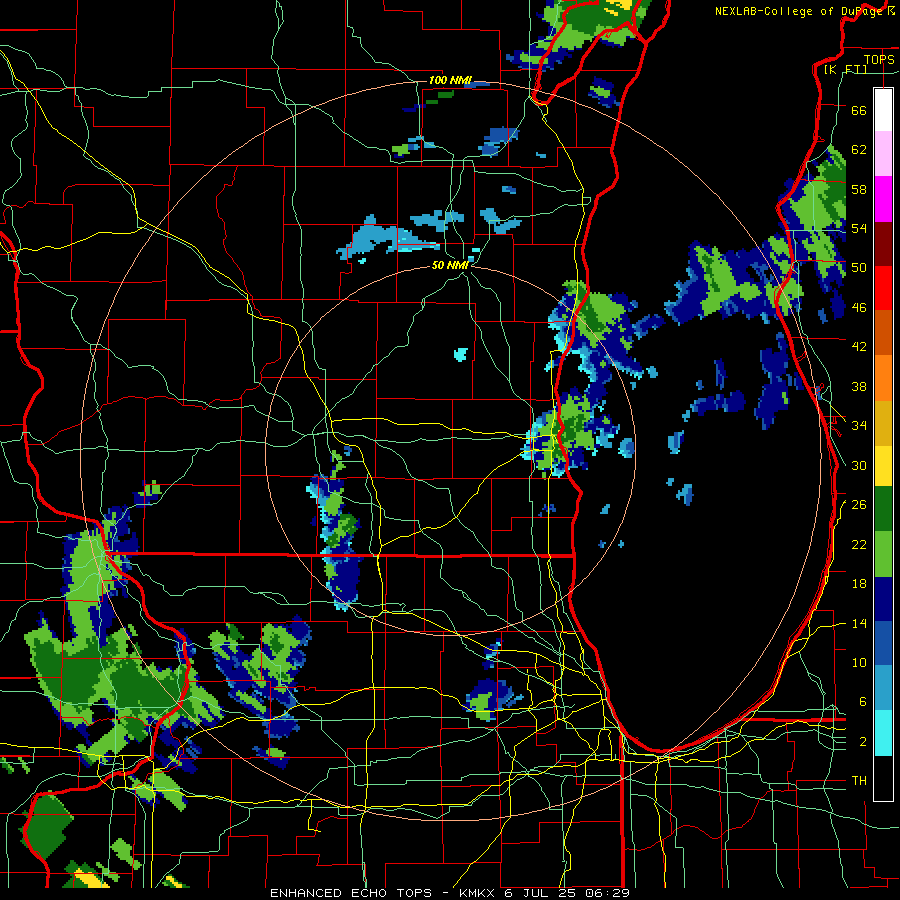Select the bright orange legend swatch

[883, 377]
